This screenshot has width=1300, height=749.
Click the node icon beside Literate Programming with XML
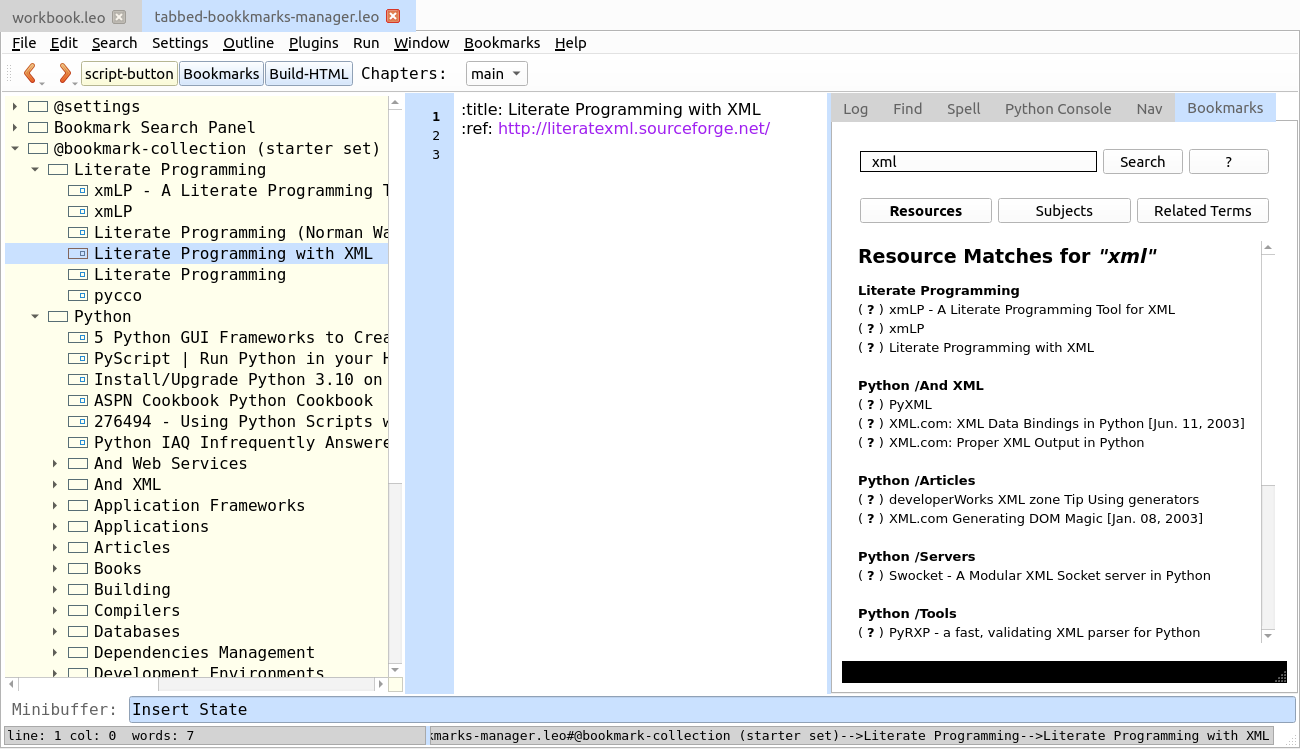pos(78,253)
